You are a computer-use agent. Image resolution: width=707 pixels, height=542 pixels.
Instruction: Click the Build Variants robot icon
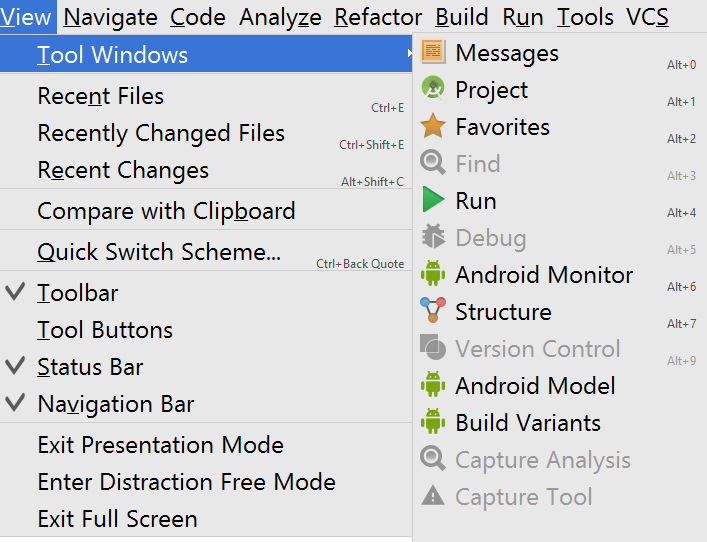click(x=433, y=421)
